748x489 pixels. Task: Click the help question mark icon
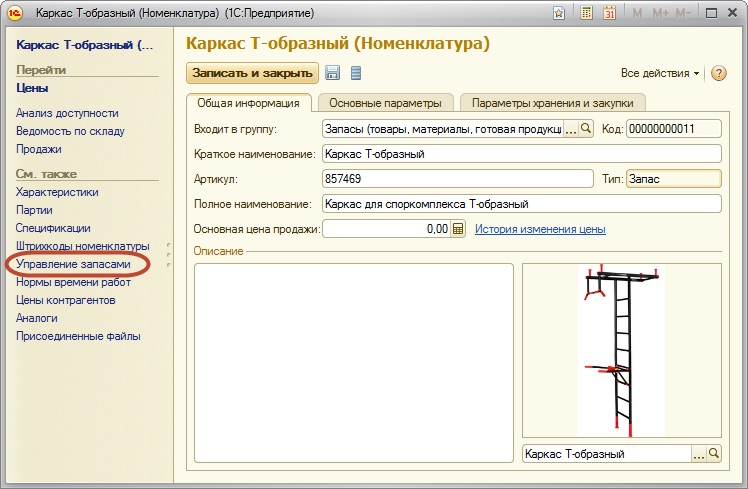(718, 73)
